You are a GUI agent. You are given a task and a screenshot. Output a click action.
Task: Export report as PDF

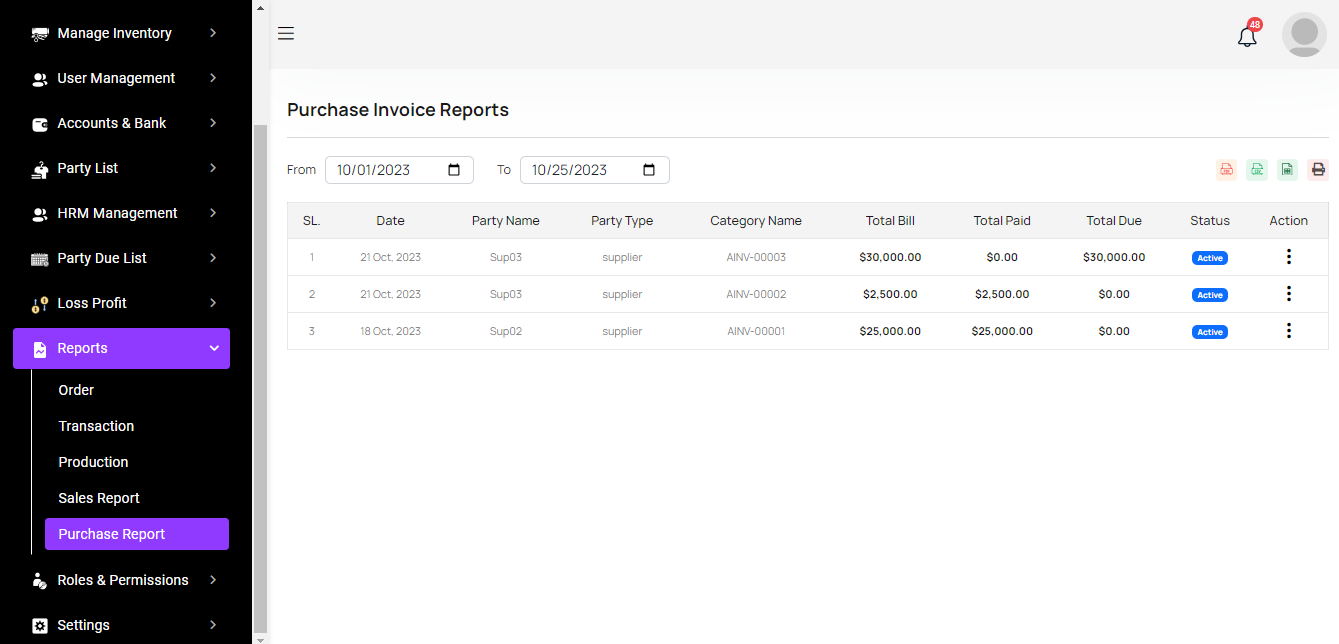click(x=1226, y=170)
